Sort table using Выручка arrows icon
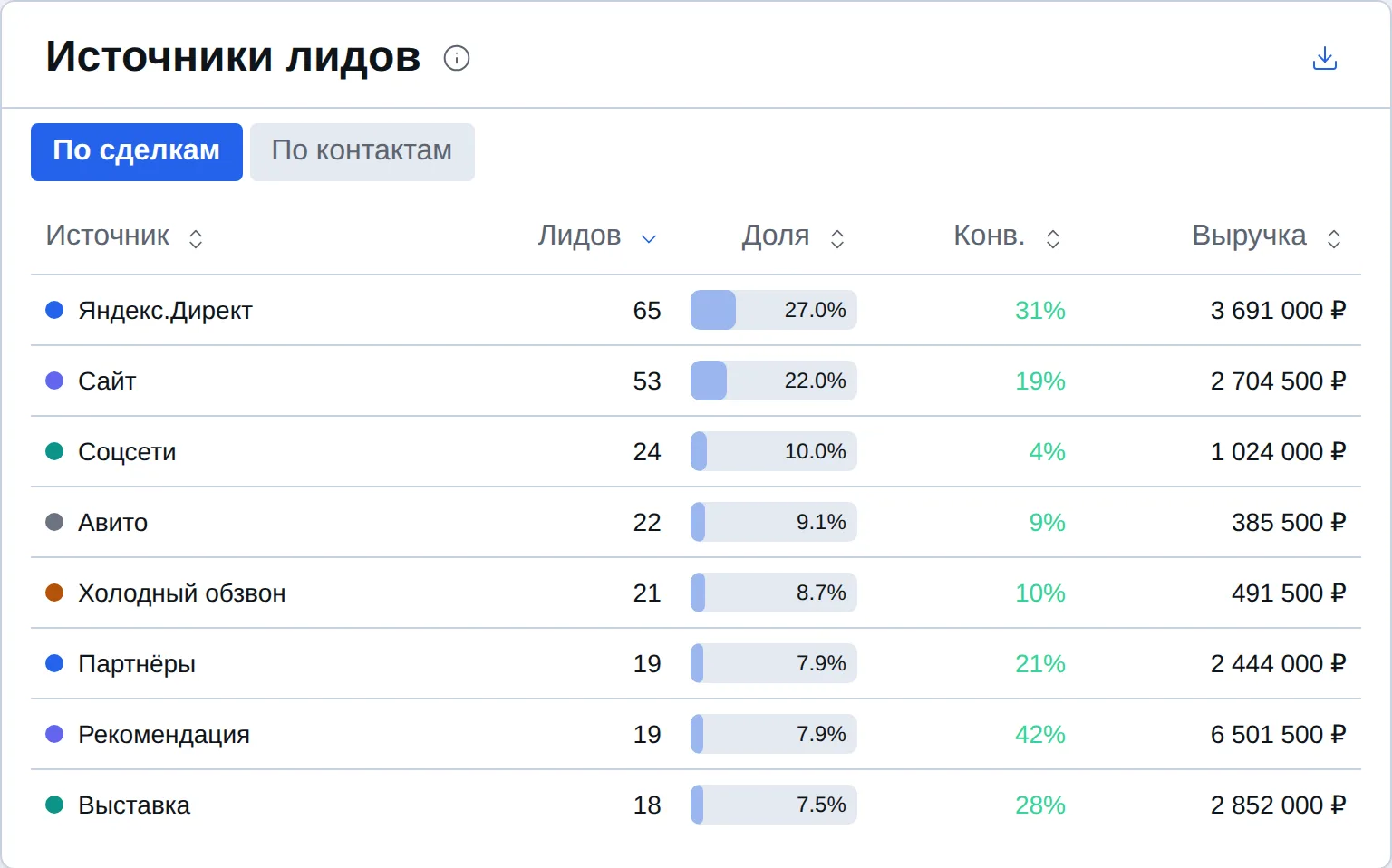Image resolution: width=1392 pixels, height=868 pixels. pos(1334,238)
